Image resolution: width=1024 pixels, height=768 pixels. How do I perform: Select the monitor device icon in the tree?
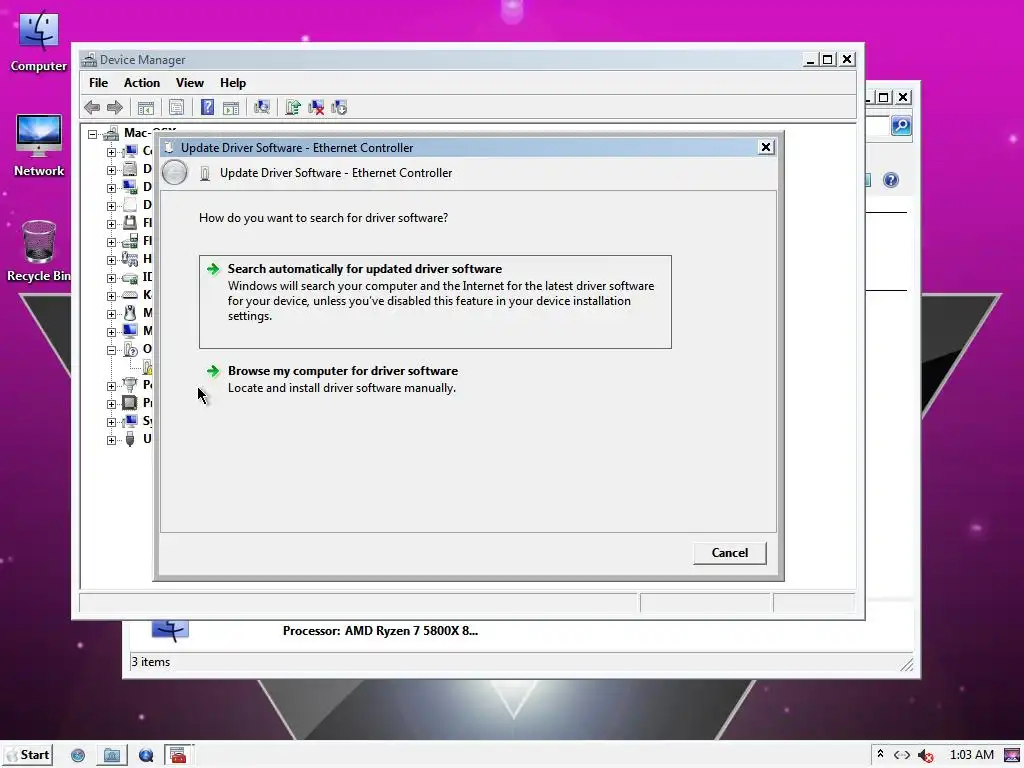(x=130, y=331)
